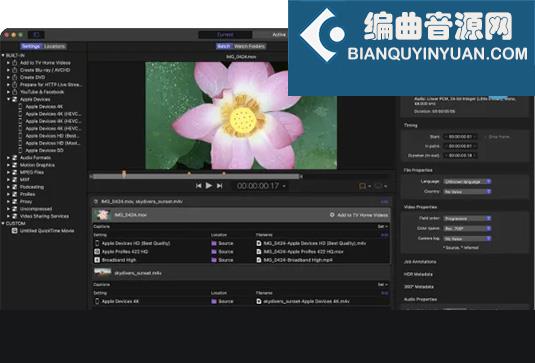535x363 pixels.
Task: Click the Broadband High output setting icon
Action: pyautogui.click(x=97, y=260)
